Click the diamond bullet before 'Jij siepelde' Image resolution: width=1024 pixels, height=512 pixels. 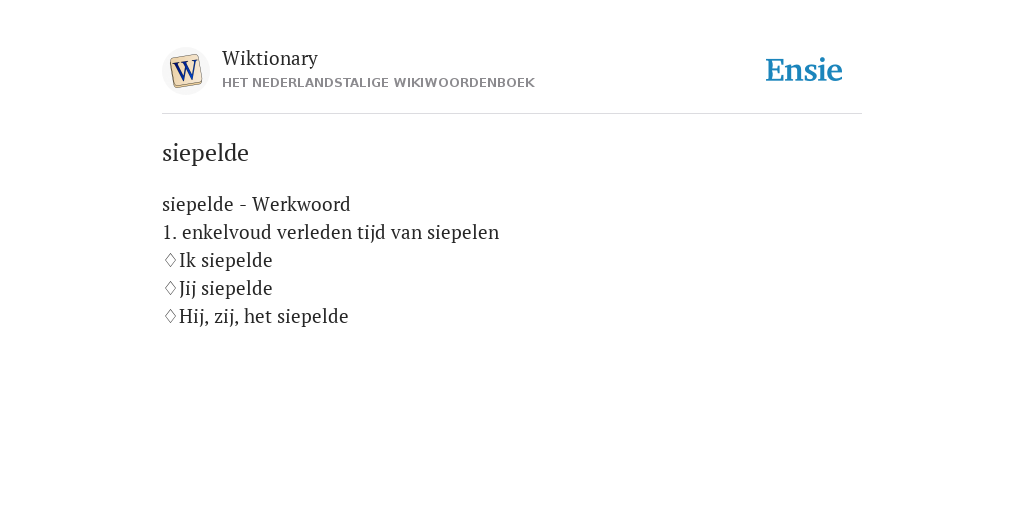coord(170,289)
